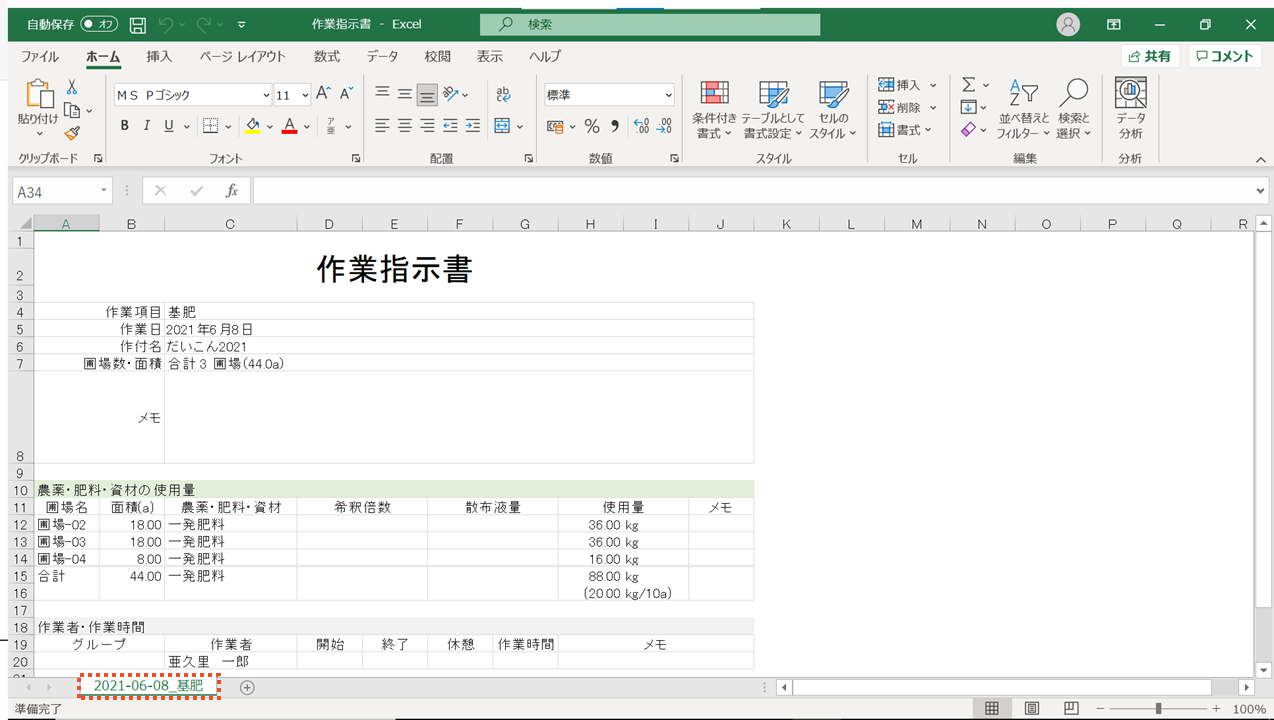
Task: Click the コメント button
Action: (1224, 57)
